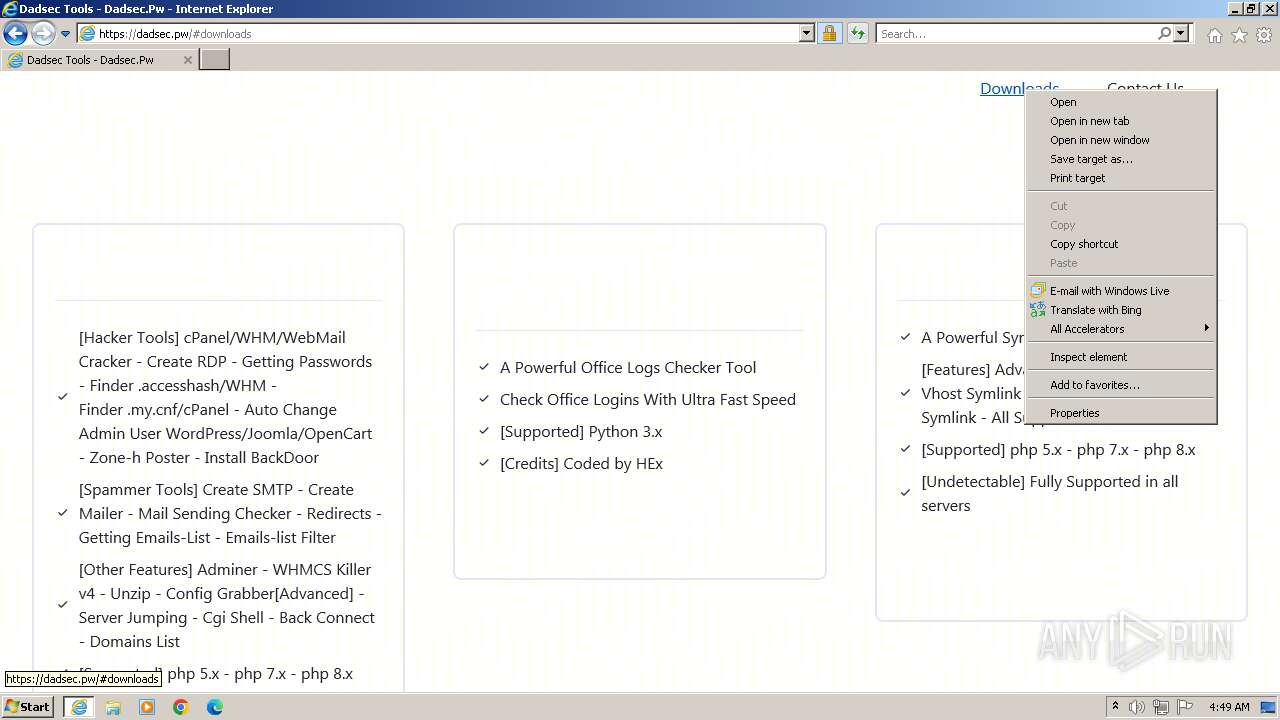The height and width of the screenshot is (720, 1280).
Task: Choose Open in new tab
Action: [x=1089, y=121]
